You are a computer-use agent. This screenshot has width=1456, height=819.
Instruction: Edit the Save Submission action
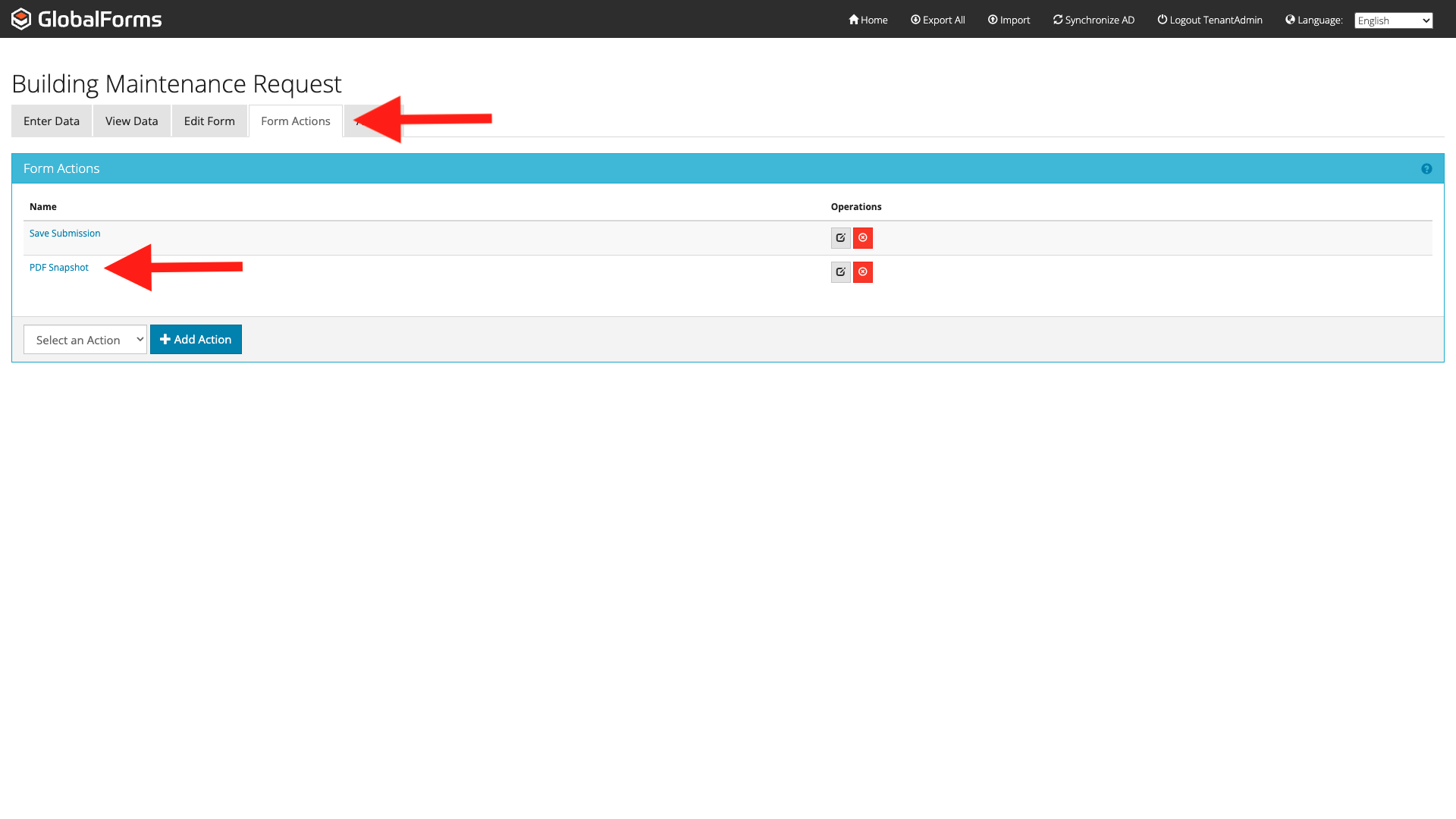pyautogui.click(x=840, y=238)
